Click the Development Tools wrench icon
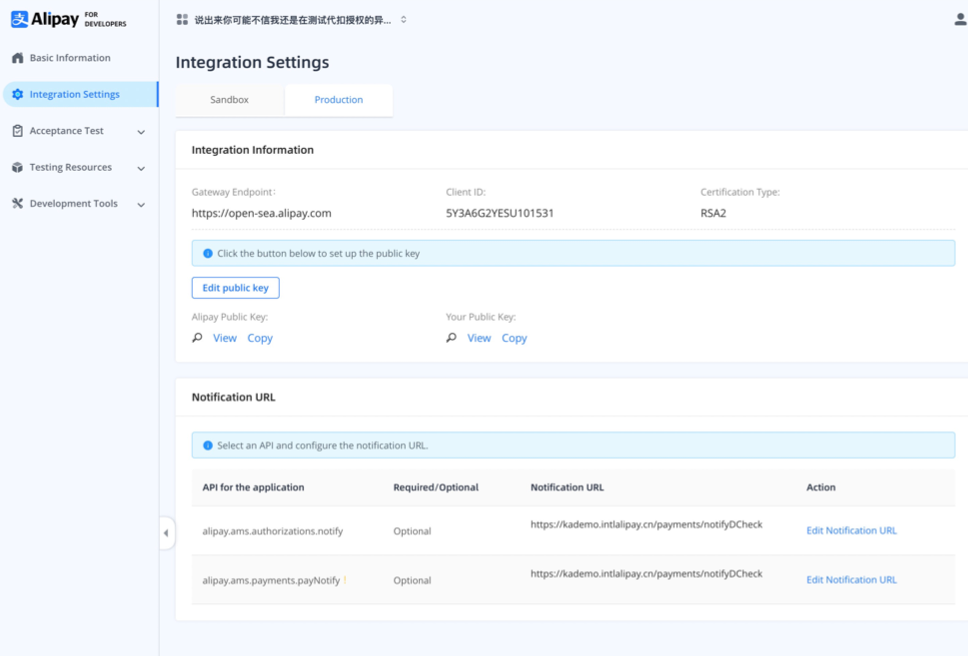The width and height of the screenshot is (968, 656). [x=15, y=203]
